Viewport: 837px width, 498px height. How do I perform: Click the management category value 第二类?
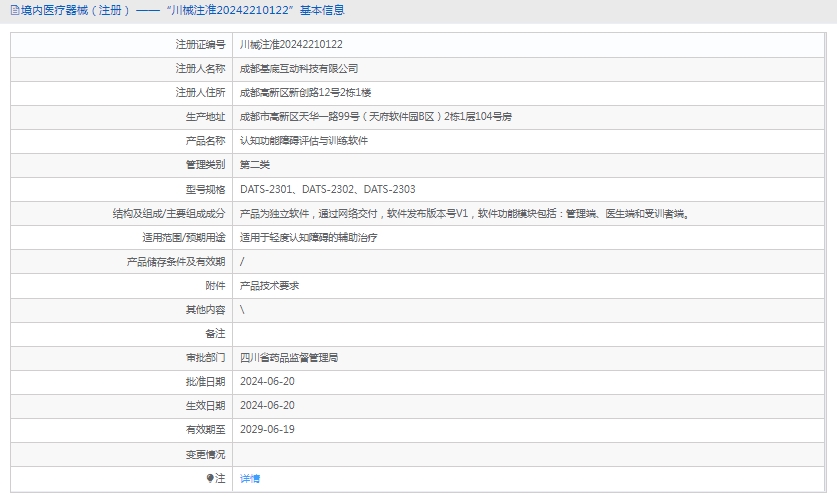255,165
